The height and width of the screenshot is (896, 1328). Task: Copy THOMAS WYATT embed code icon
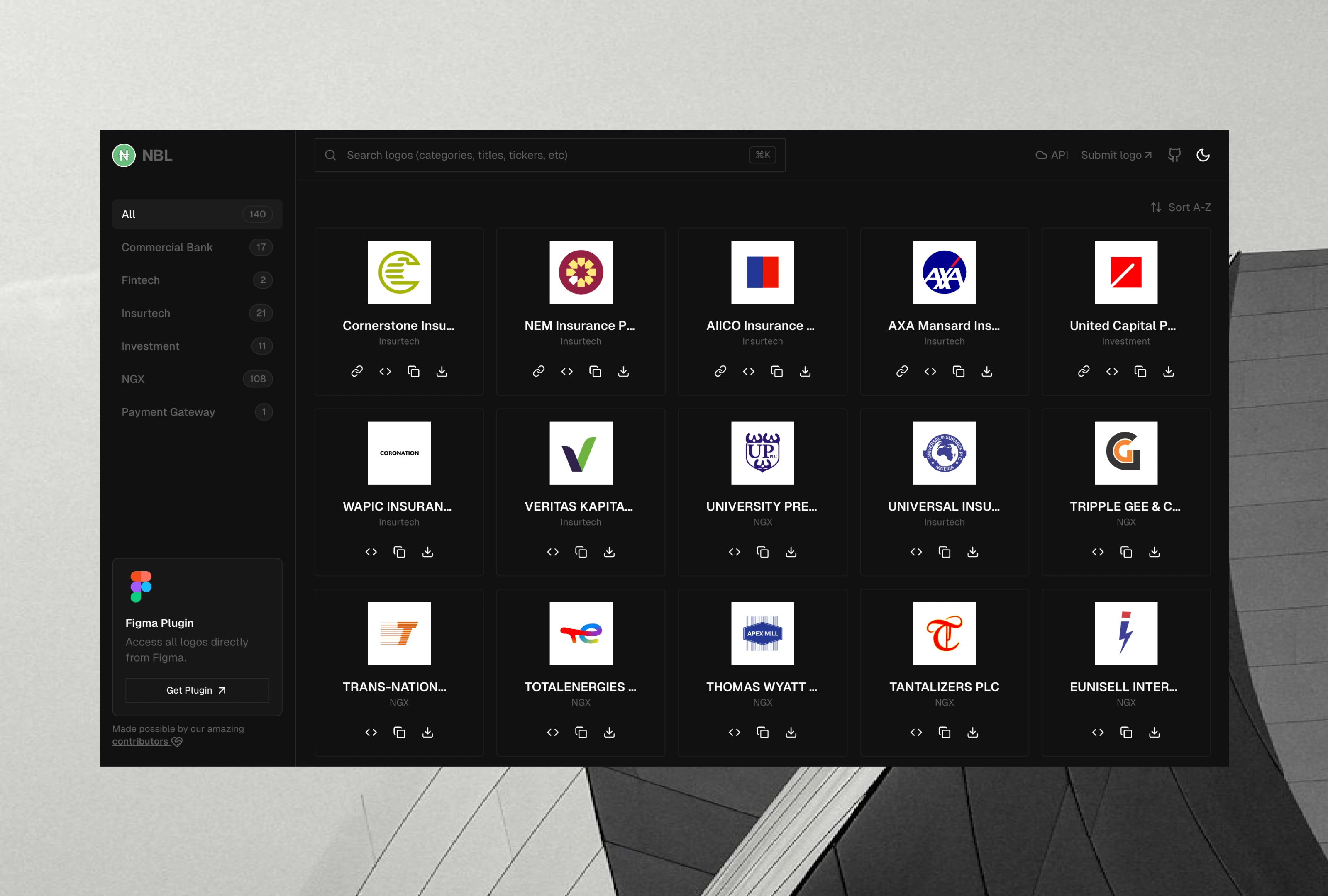coord(734,733)
